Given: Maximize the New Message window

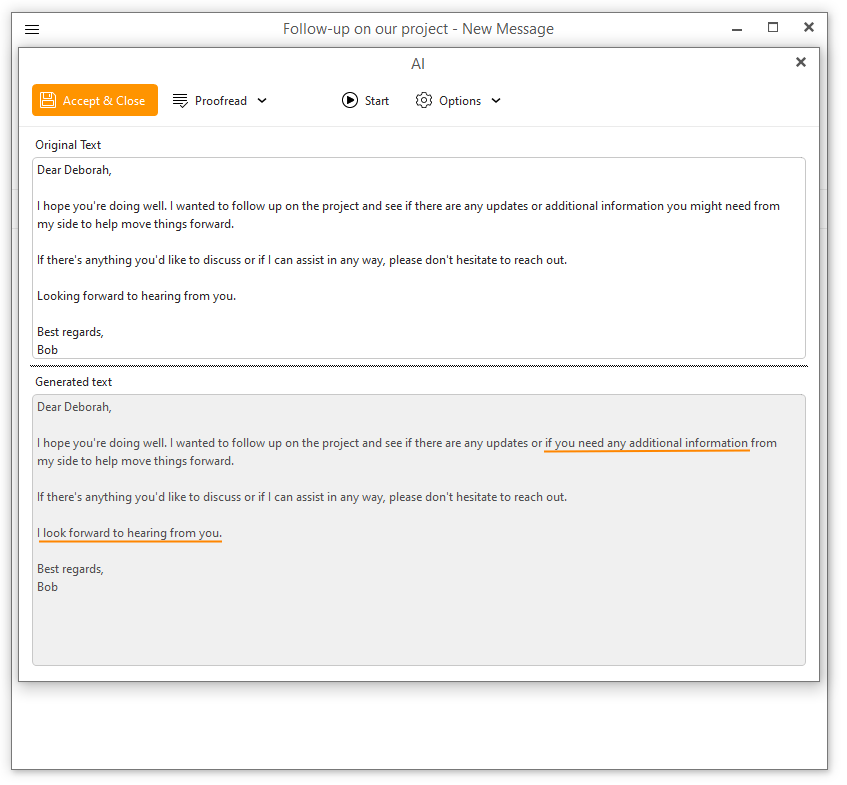Looking at the screenshot, I should (773, 28).
